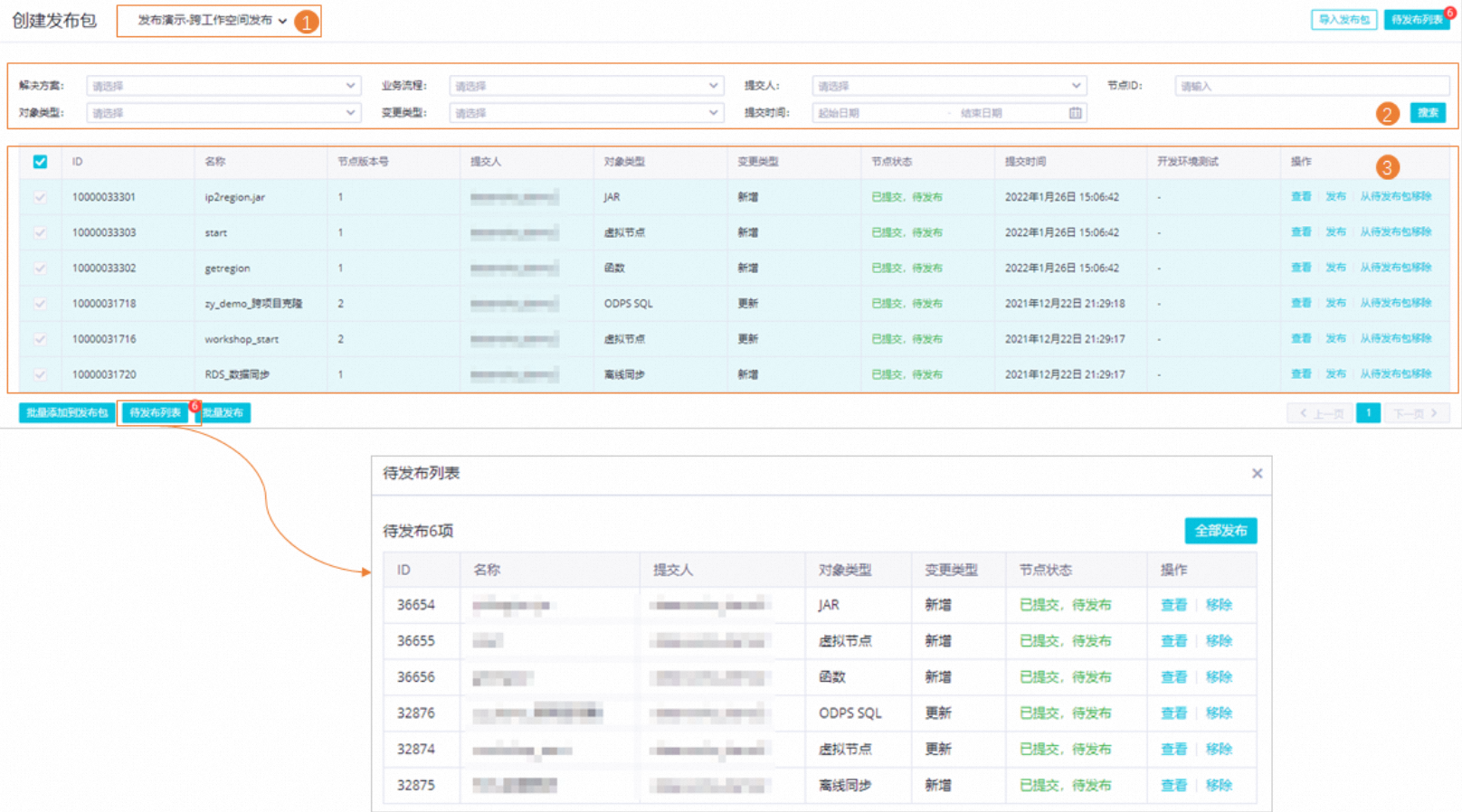Click 从待发布包移除 for RDS_数据同步 row
1462x812 pixels.
coord(1396,373)
